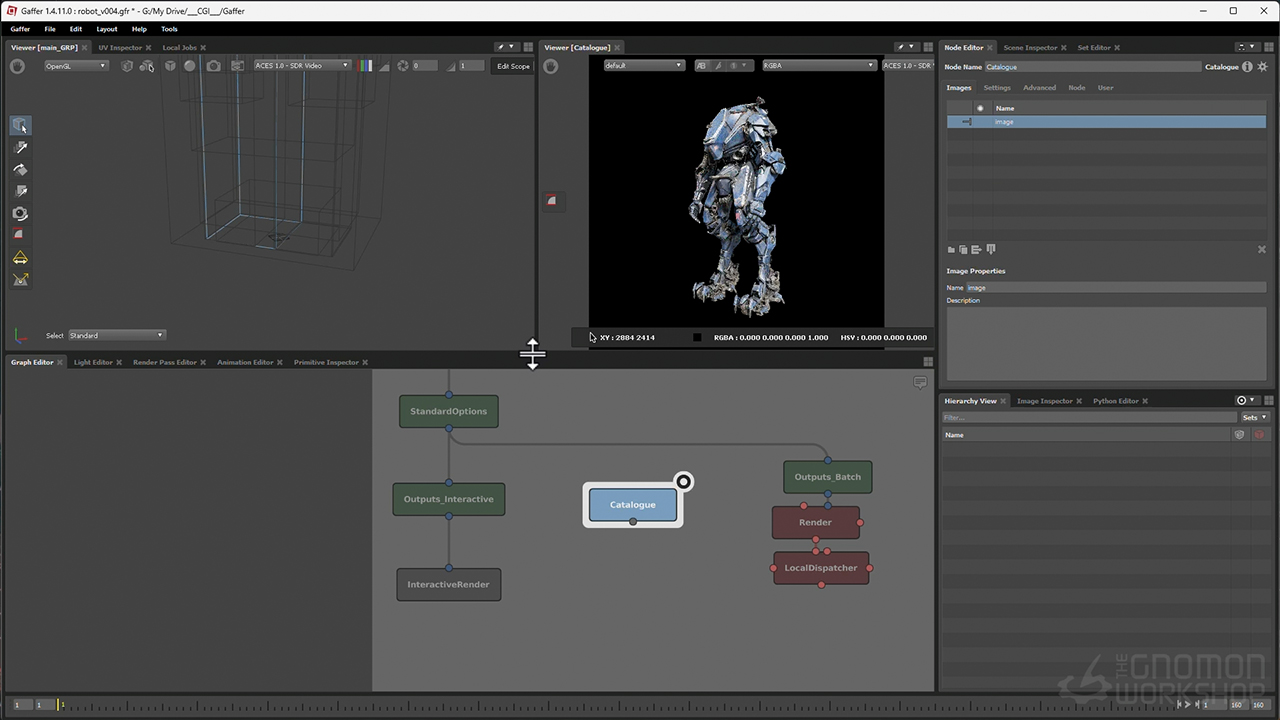Click the camera icon in viewer toolbar
The height and width of the screenshot is (720, 1280).
tap(214, 66)
